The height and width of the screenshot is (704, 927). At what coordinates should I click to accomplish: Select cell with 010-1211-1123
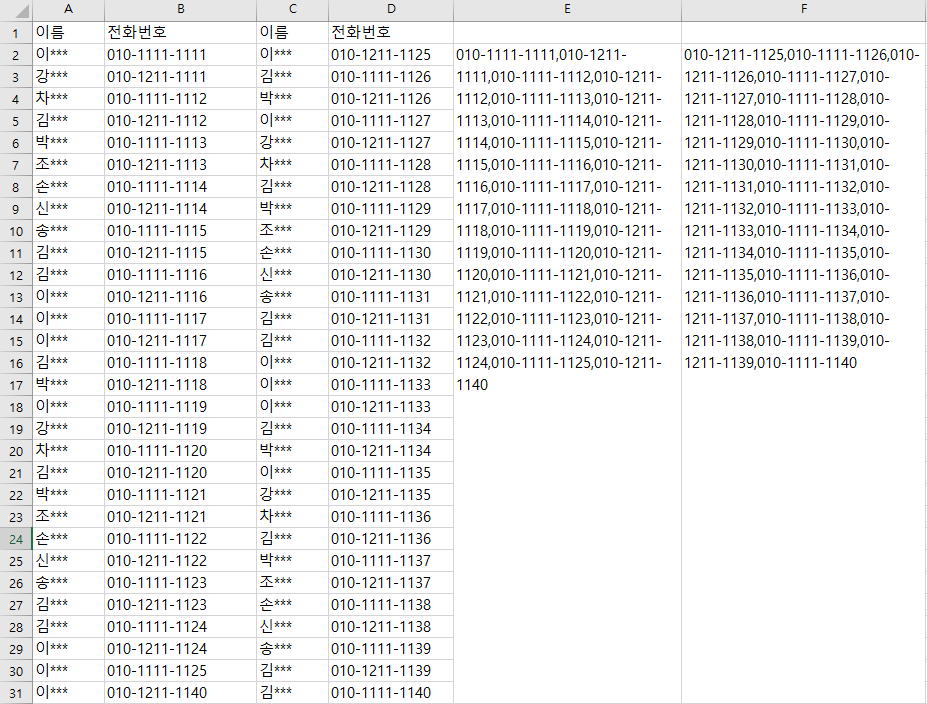click(x=180, y=604)
